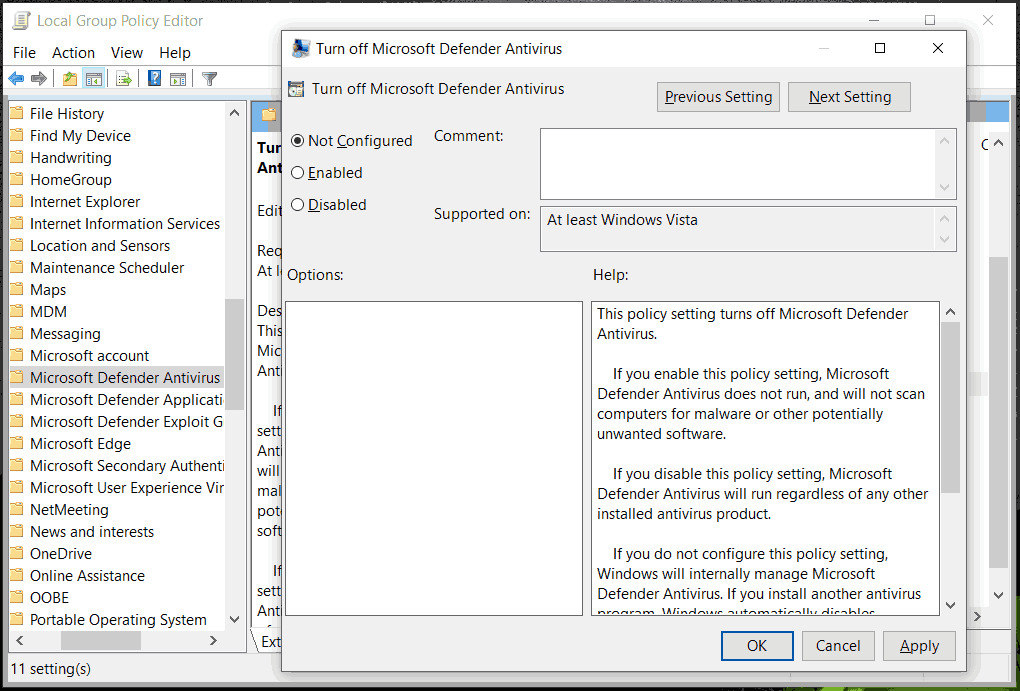Open the Help menu
This screenshot has width=1020, height=691.
point(175,53)
